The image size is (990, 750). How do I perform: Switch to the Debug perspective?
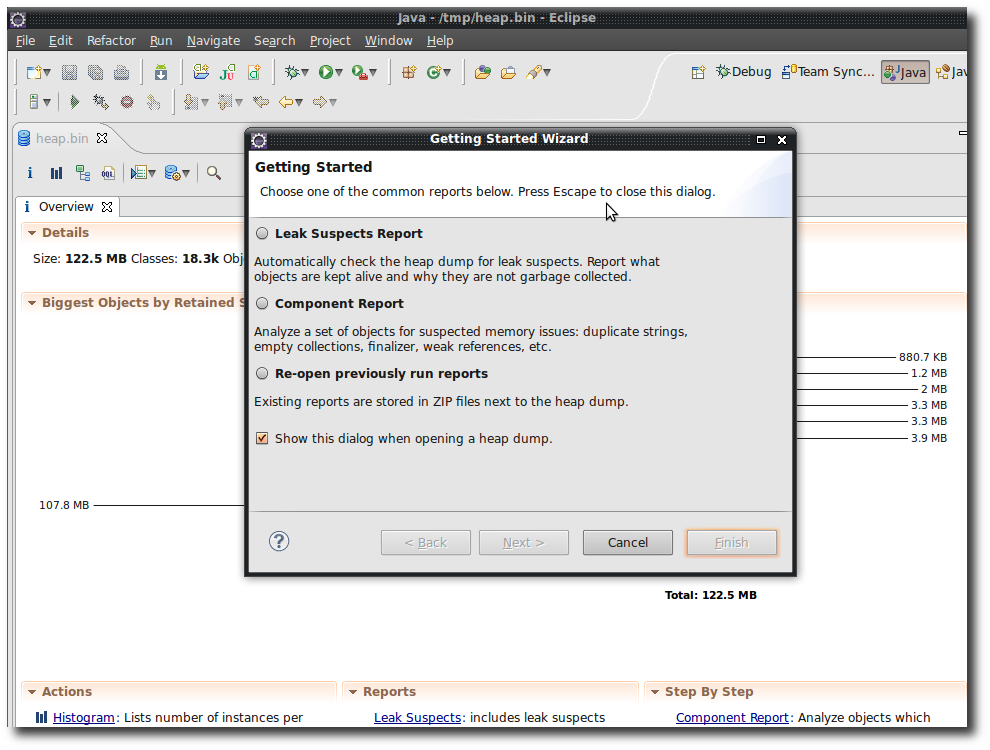coord(744,72)
